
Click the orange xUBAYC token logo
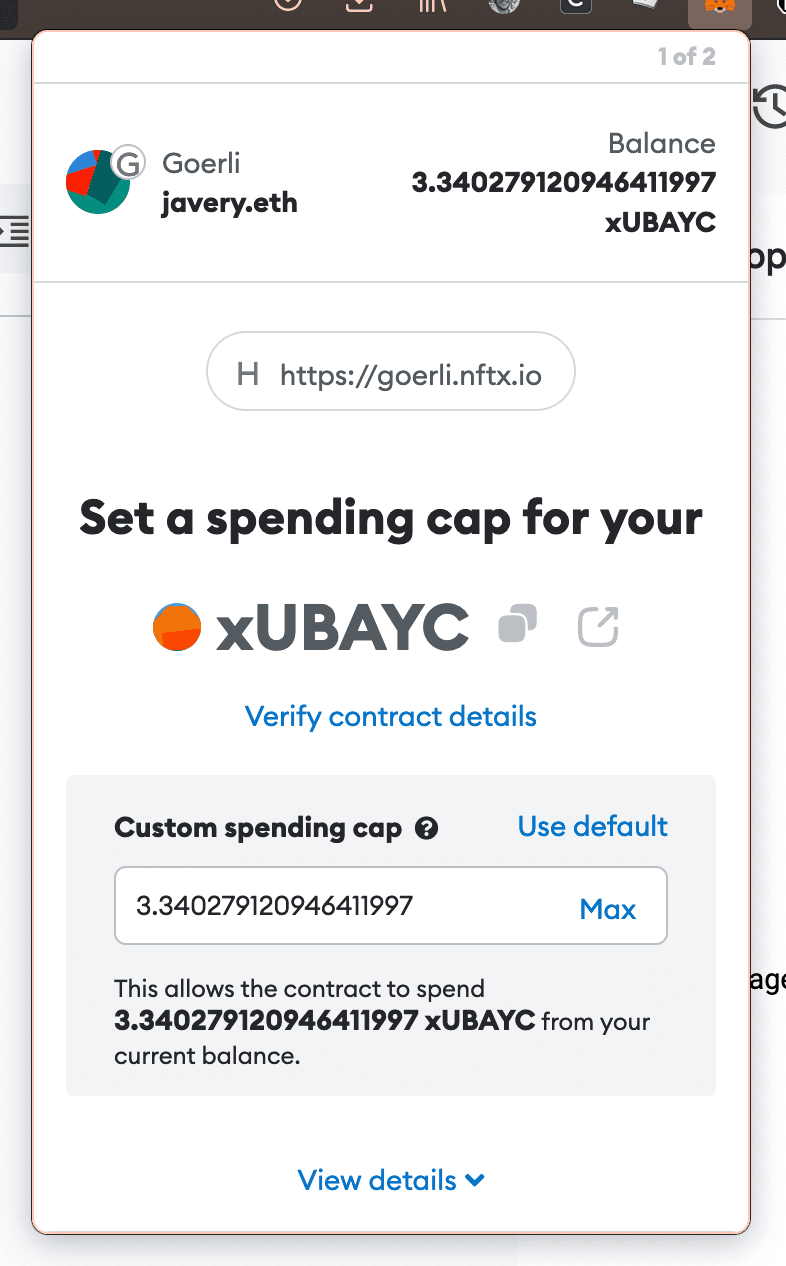(x=177, y=627)
